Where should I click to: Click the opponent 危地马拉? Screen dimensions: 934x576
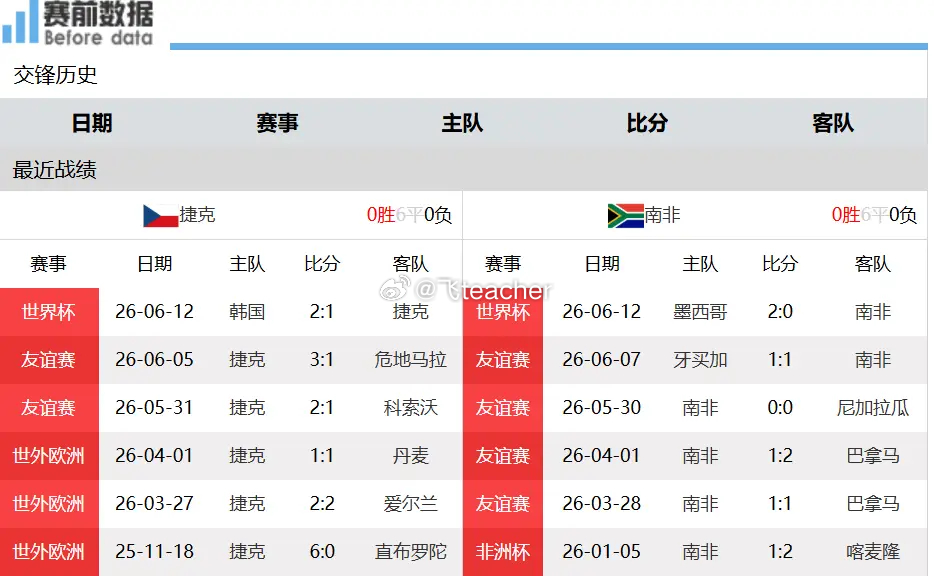[410, 360]
